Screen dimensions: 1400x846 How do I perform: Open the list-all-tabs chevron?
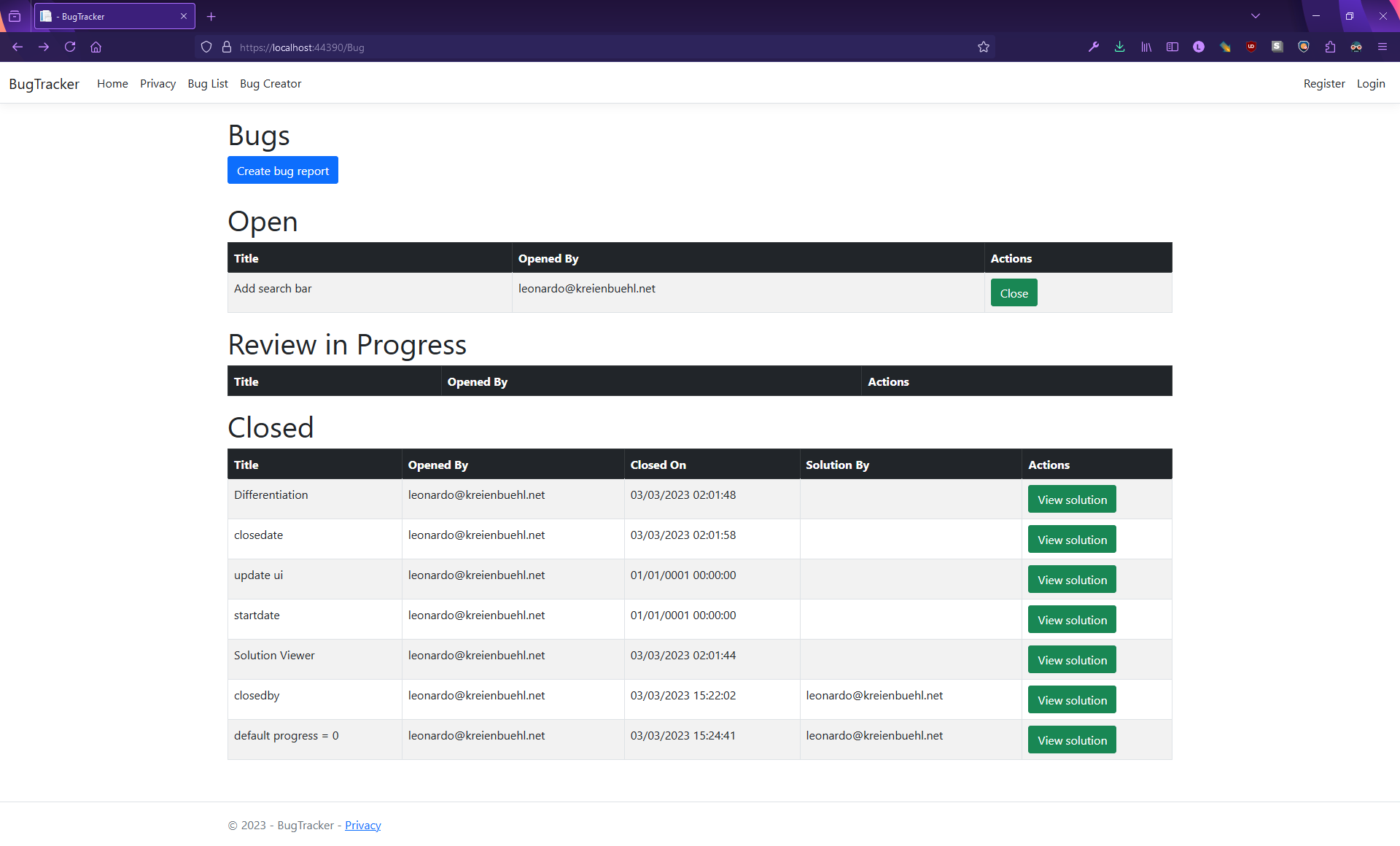tap(1256, 15)
